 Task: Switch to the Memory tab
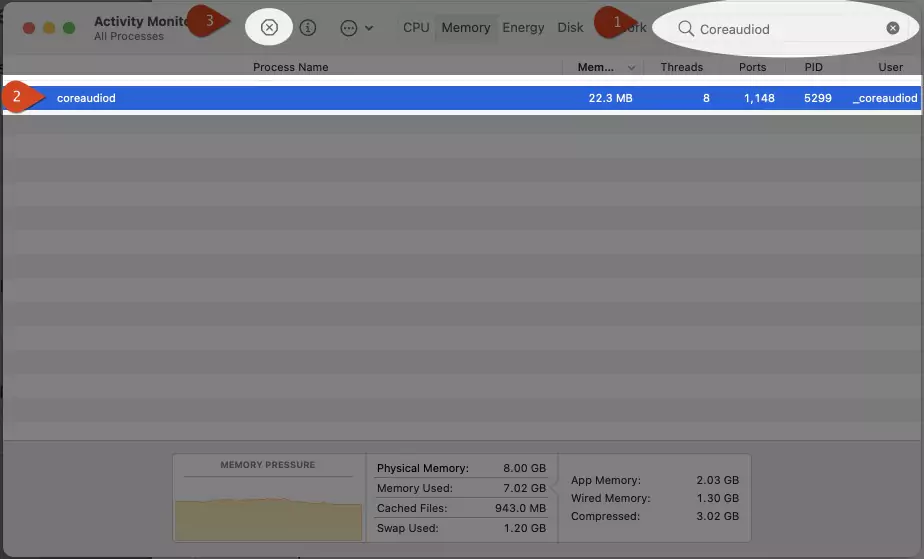click(x=466, y=28)
